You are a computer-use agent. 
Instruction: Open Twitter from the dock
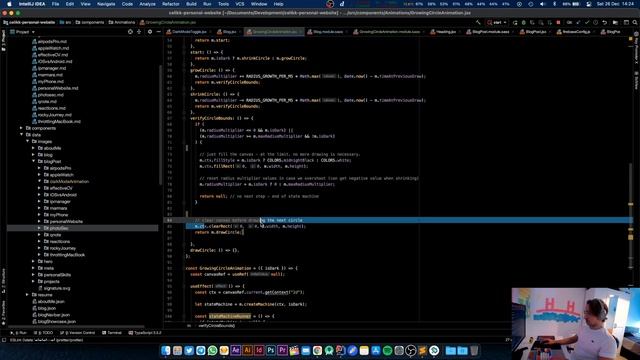(x=189, y=350)
